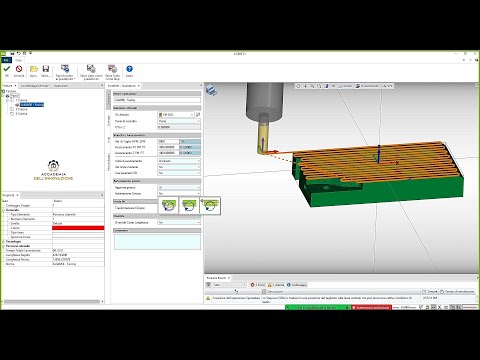
Task: Open a file with the Apri folder icon
Action: [x=34, y=69]
